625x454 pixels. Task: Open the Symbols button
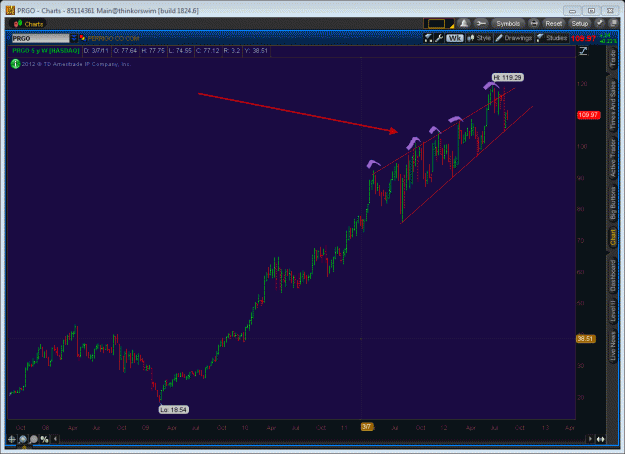508,24
